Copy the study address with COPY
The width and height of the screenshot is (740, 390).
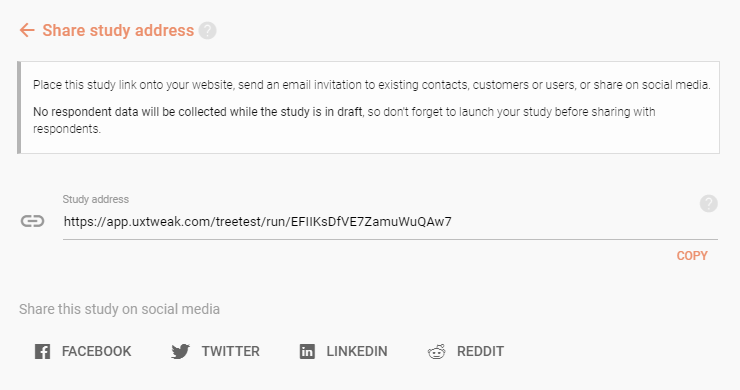[x=692, y=256]
